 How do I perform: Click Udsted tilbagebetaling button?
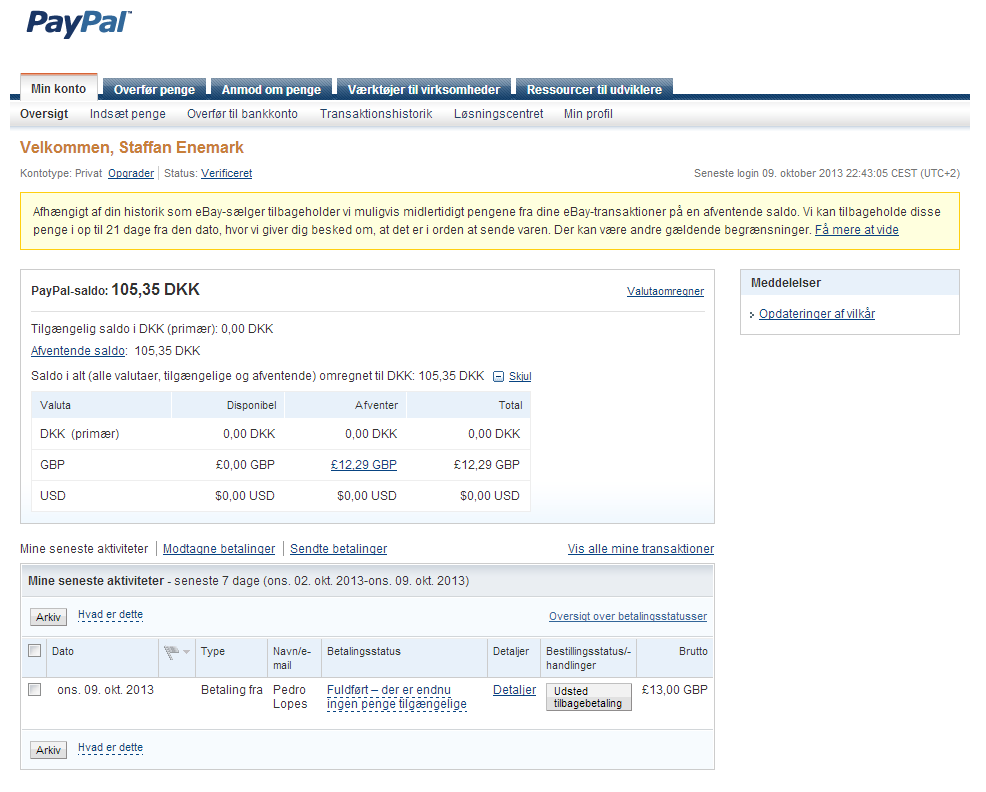(x=589, y=697)
